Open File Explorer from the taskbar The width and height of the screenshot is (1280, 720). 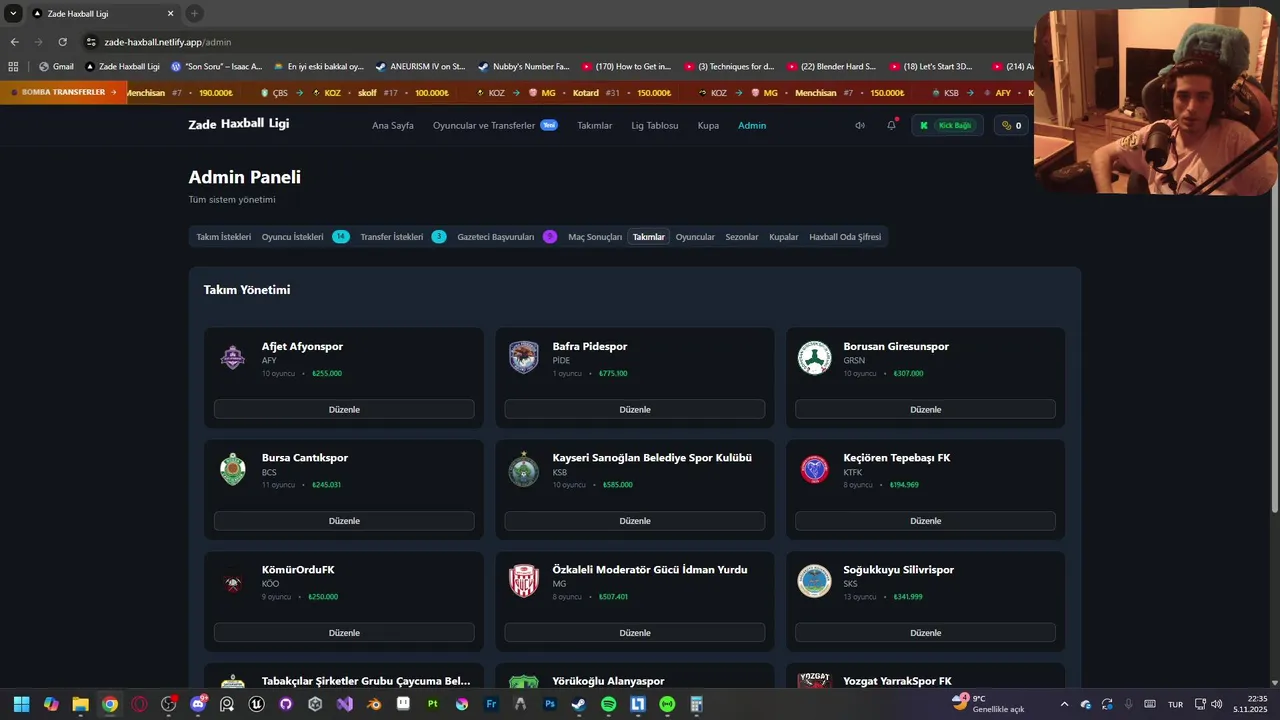(x=80, y=704)
